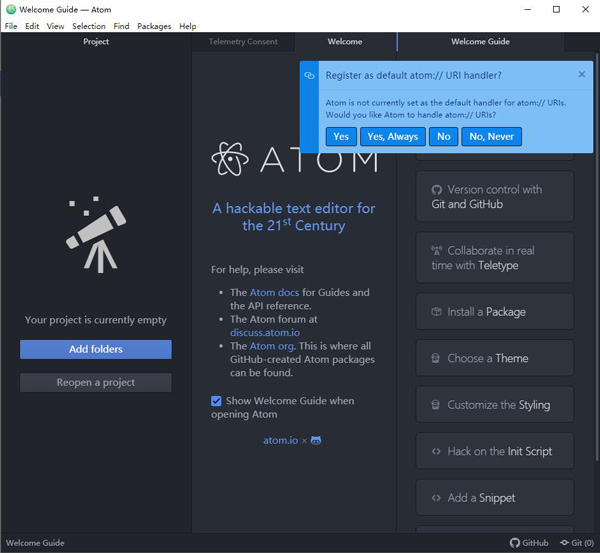Click the broadcast icon in Teletype card
The image size is (600, 553).
pyautogui.click(x=437, y=251)
